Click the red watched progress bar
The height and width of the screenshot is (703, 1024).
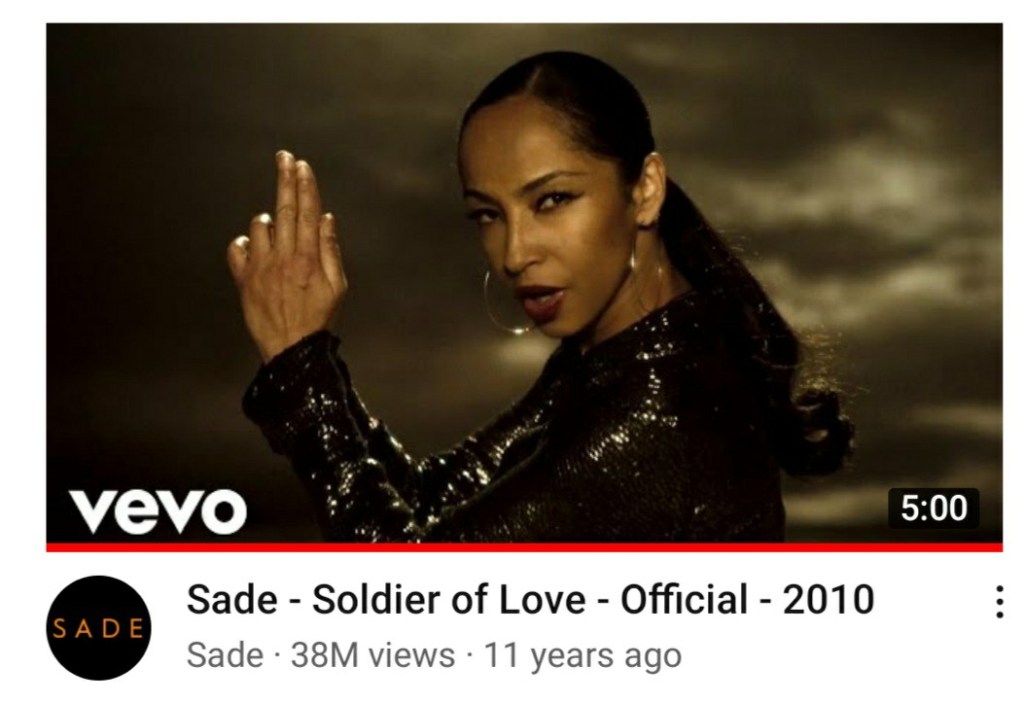(524, 548)
